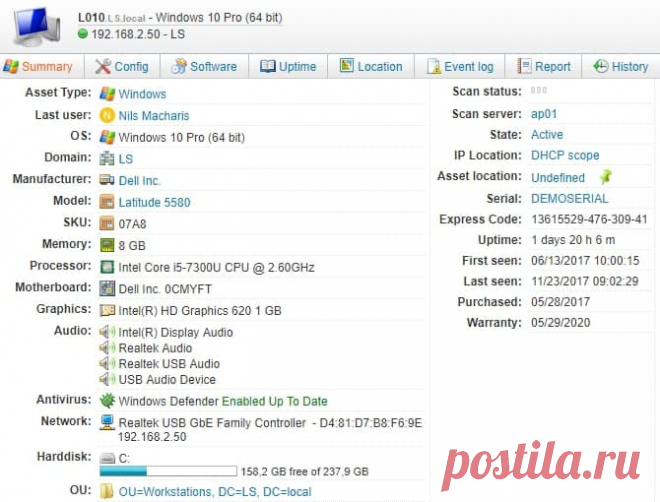Viewport: 660px width, 502px height.
Task: Click the model box icon beside Latitude 5580
Action: click(x=107, y=202)
